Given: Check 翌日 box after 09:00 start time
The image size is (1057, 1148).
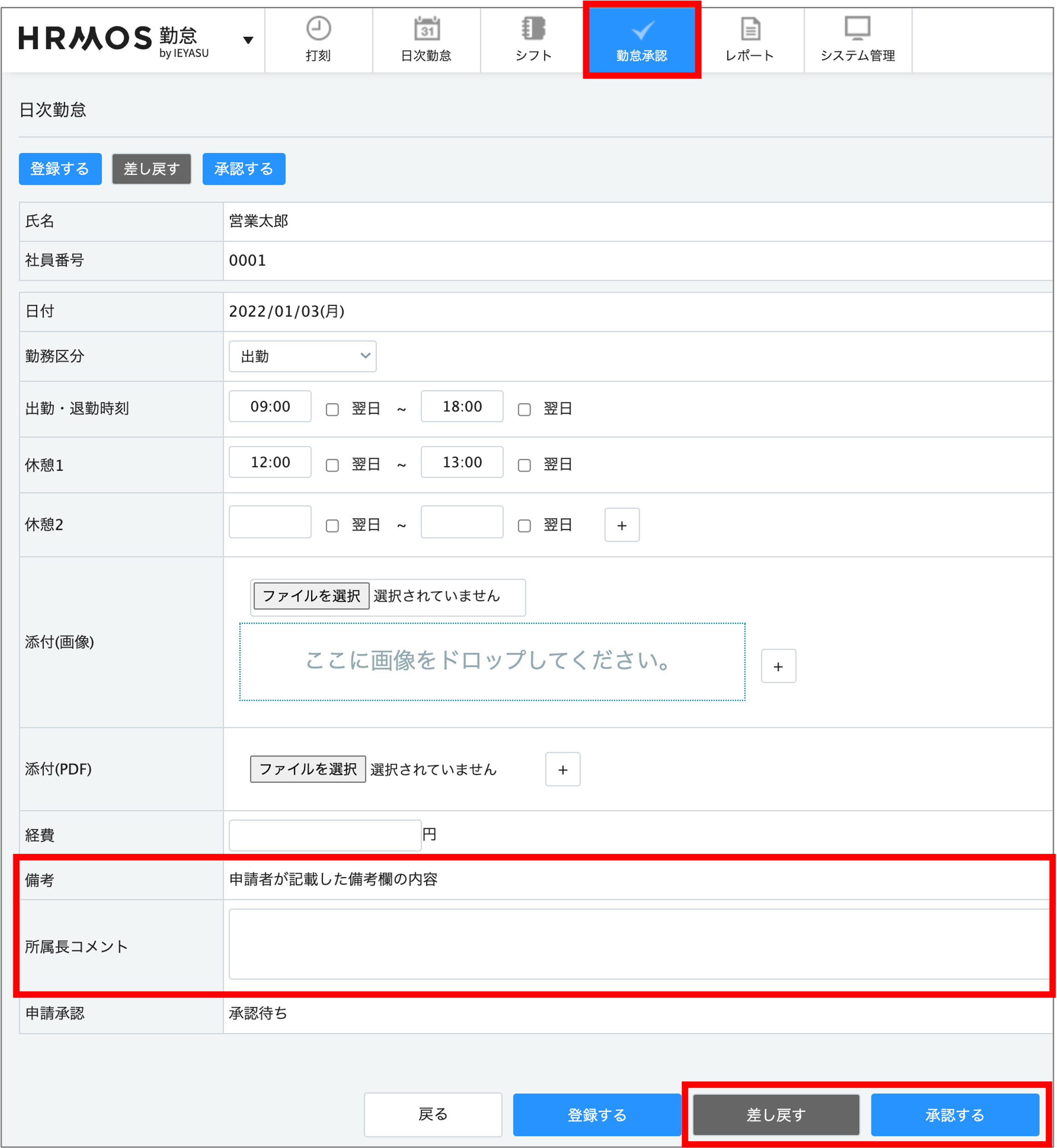Looking at the screenshot, I should tap(332, 409).
